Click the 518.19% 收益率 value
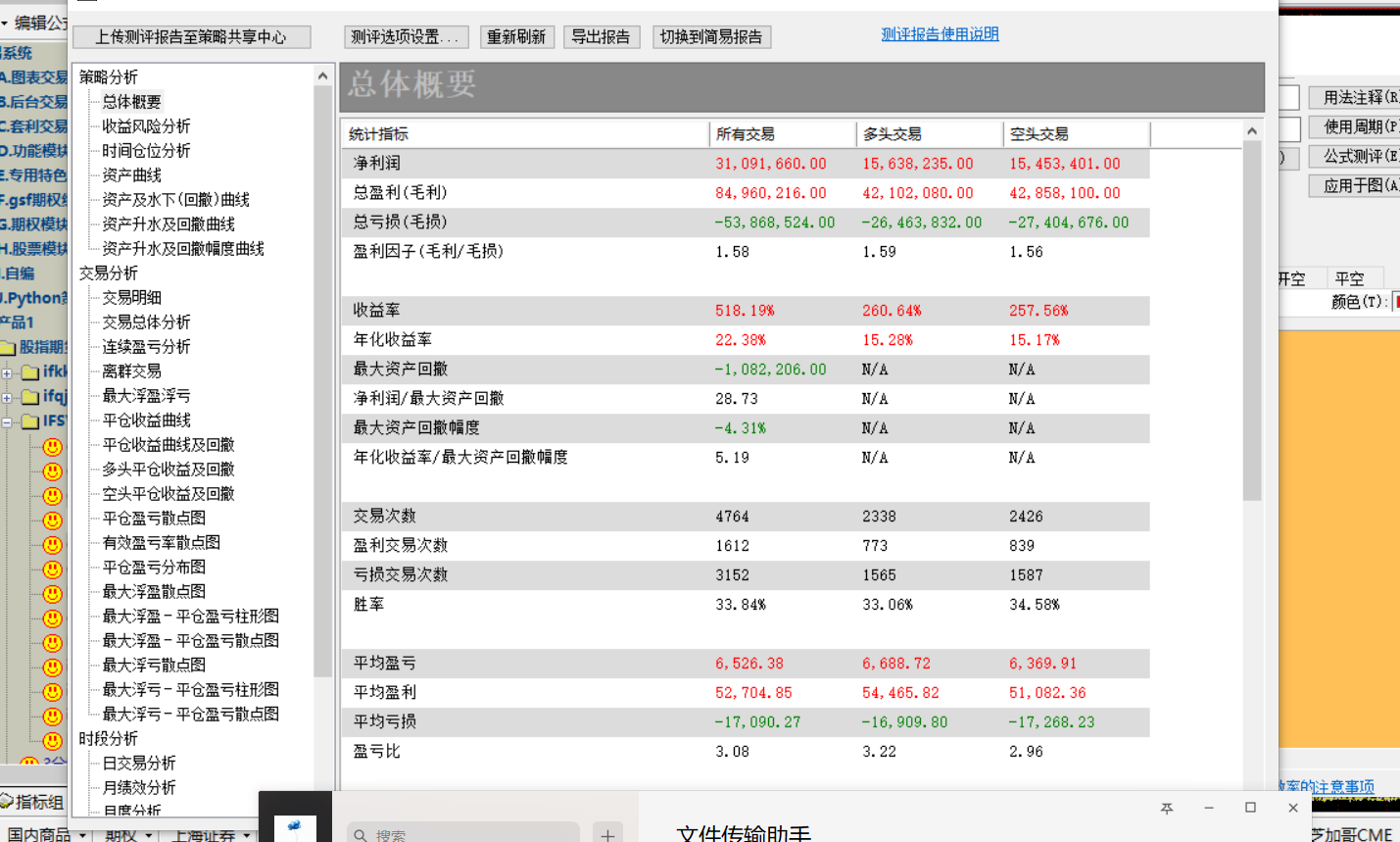This screenshot has width=1400, height=842. 745,311
